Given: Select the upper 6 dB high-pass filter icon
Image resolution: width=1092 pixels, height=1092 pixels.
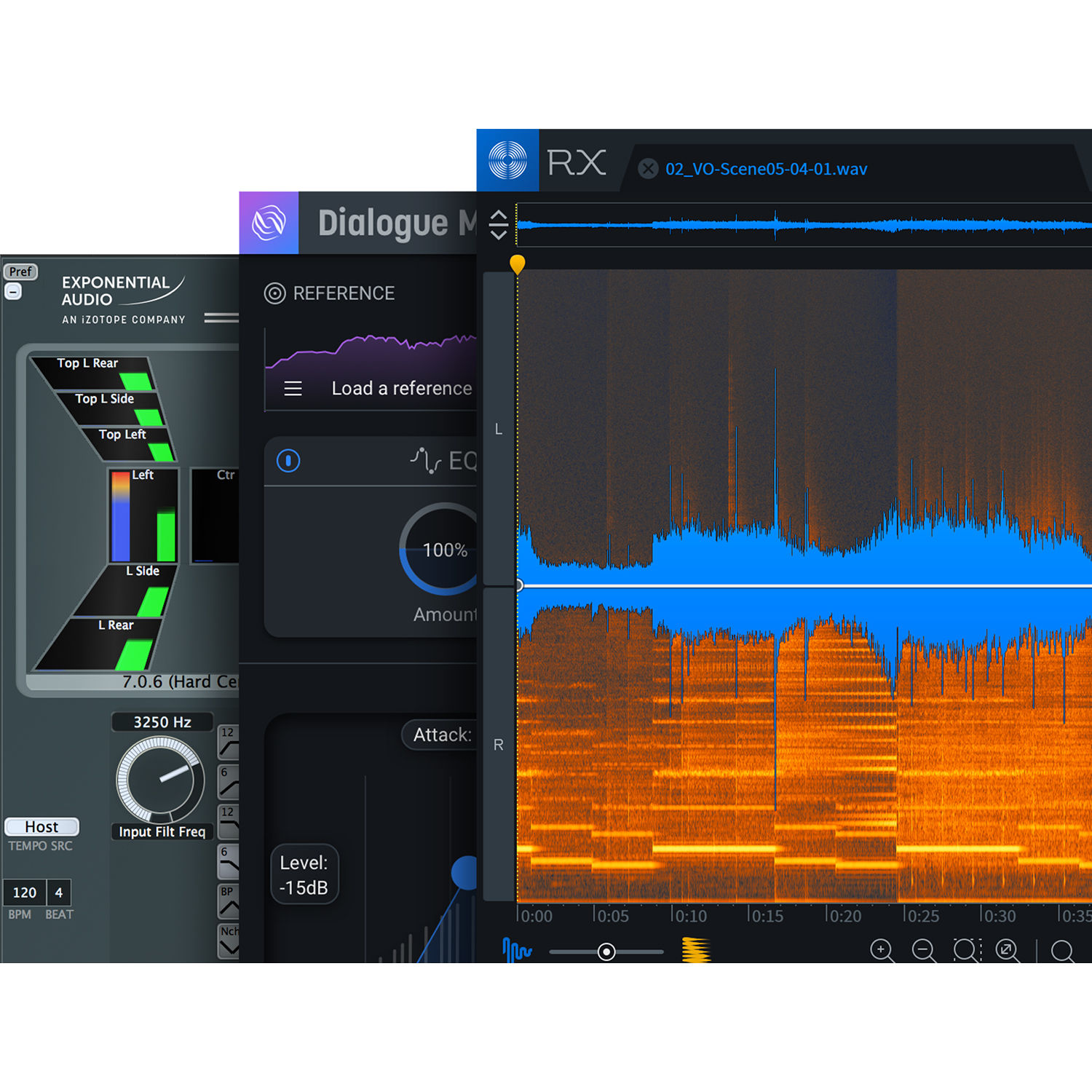Looking at the screenshot, I should pos(229,782).
